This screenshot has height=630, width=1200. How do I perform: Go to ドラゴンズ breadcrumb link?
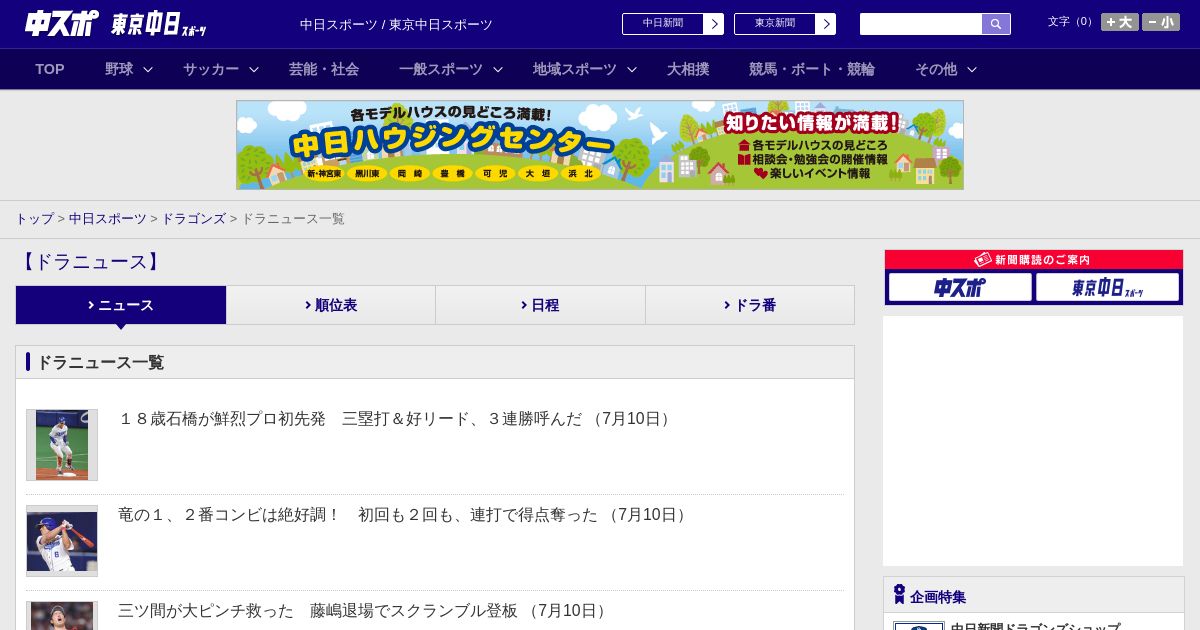(x=194, y=219)
